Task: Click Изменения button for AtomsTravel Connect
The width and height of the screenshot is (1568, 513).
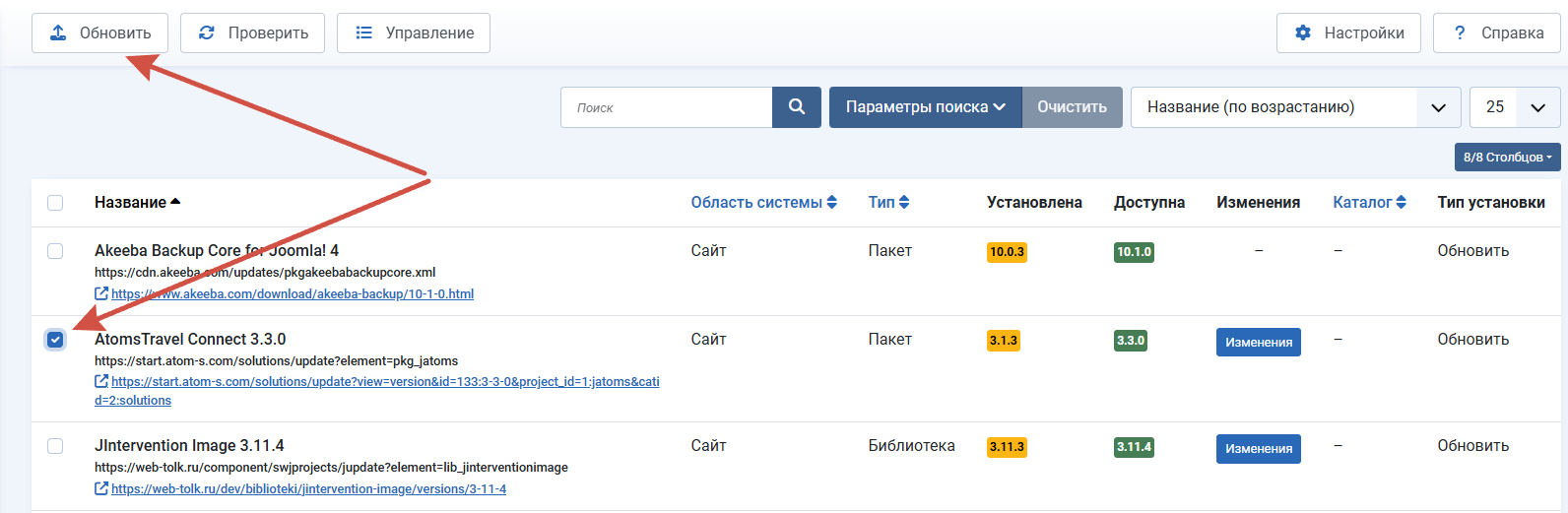Action: [x=1258, y=342]
